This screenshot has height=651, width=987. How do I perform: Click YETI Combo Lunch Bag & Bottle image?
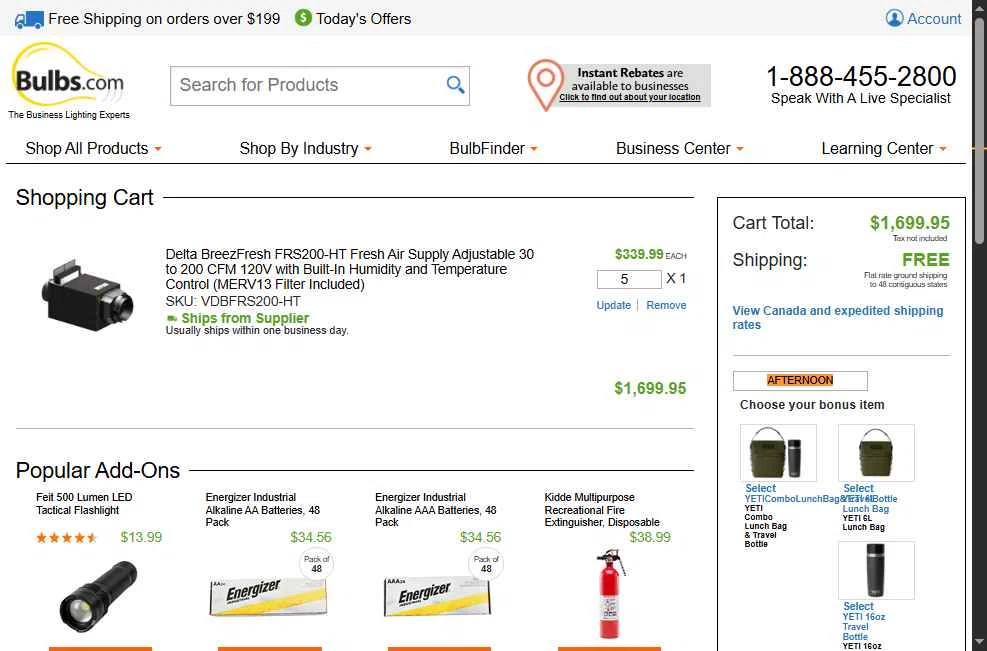pyautogui.click(x=778, y=453)
